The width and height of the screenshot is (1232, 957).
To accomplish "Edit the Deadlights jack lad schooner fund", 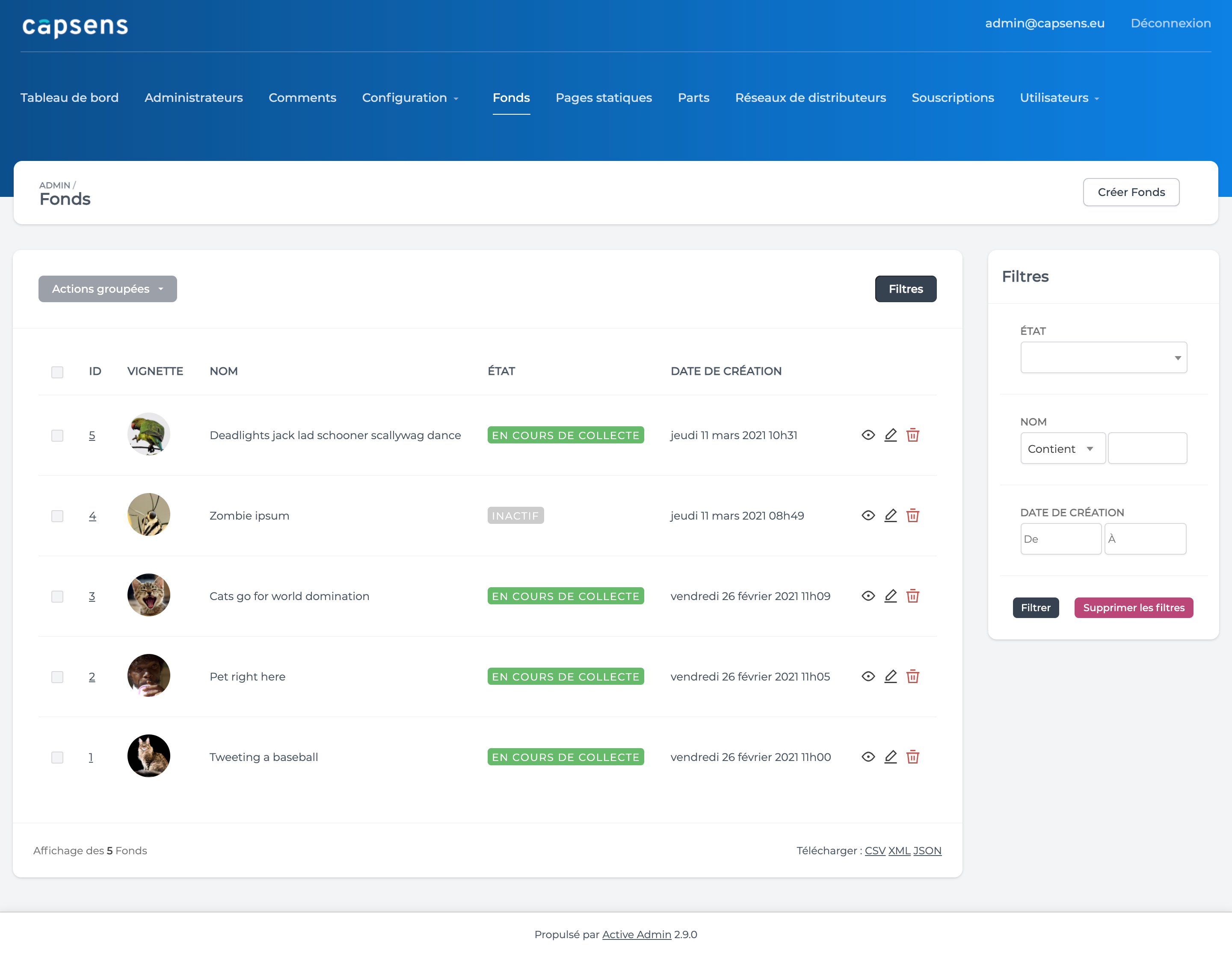I will 891,435.
